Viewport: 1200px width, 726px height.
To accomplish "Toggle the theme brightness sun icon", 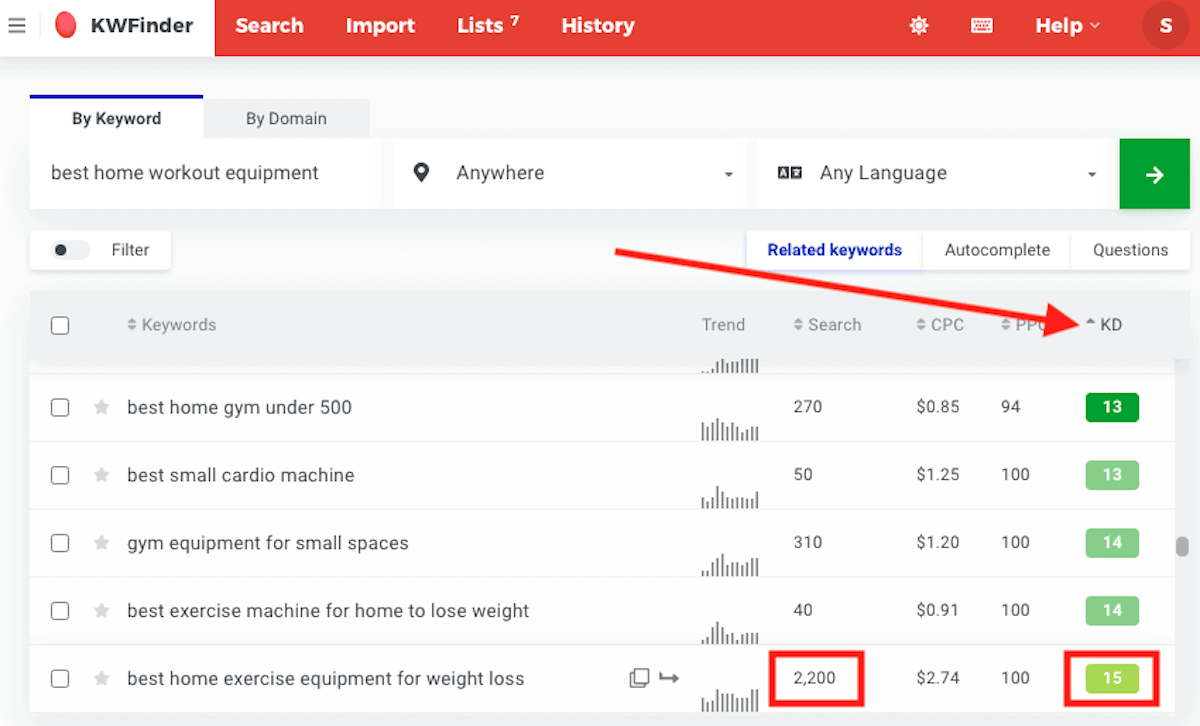I will [918, 26].
